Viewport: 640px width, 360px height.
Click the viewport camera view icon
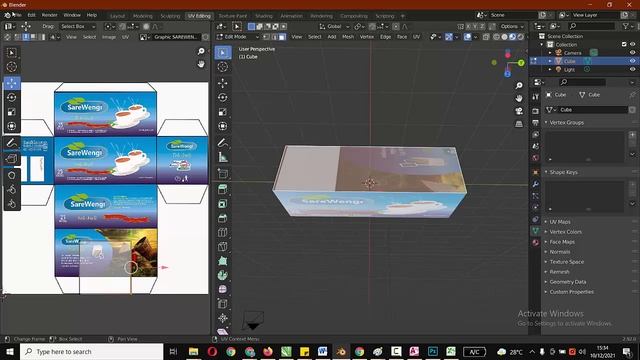tap(519, 111)
